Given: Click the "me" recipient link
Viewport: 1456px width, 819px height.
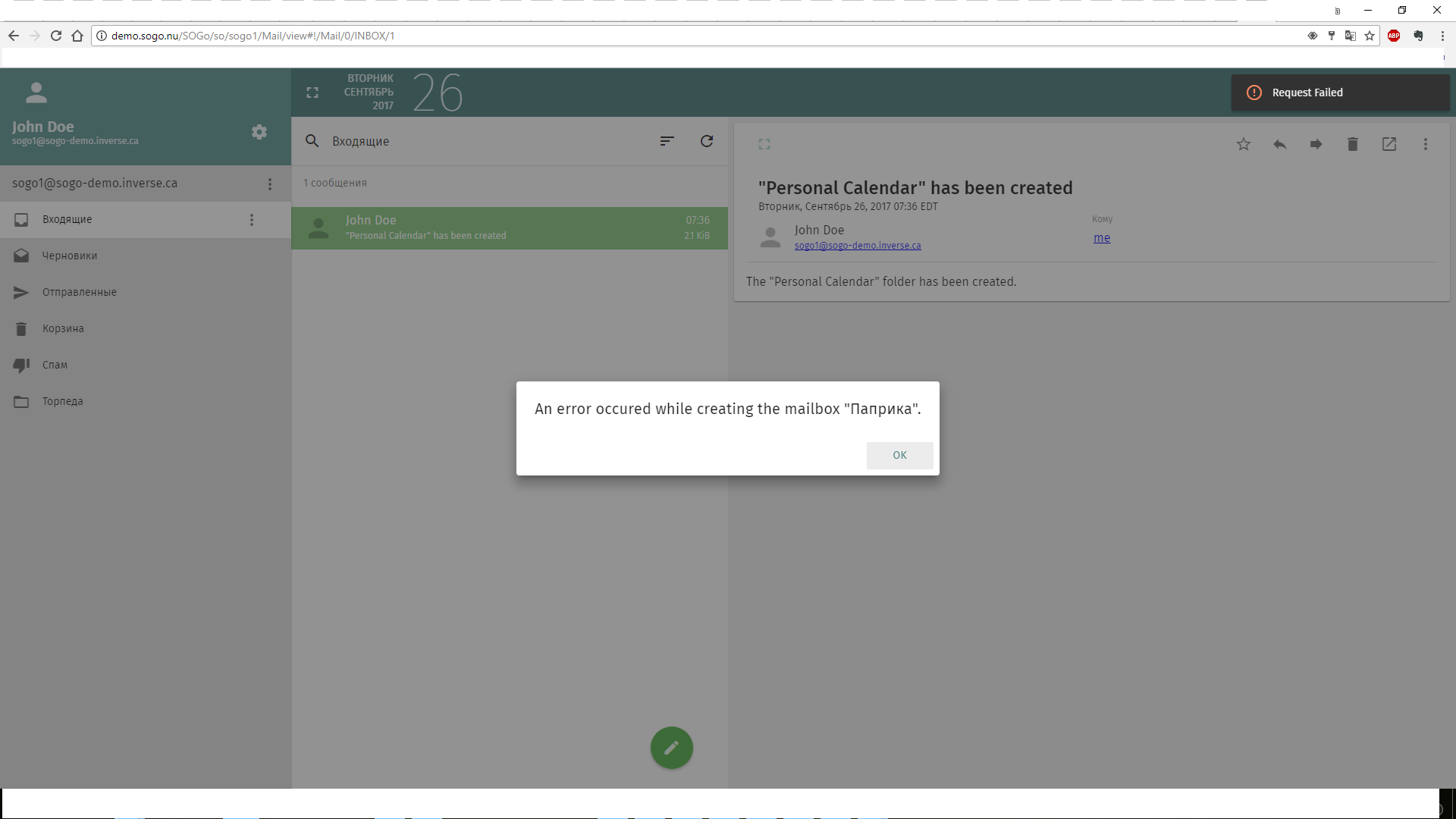Looking at the screenshot, I should [x=1101, y=238].
